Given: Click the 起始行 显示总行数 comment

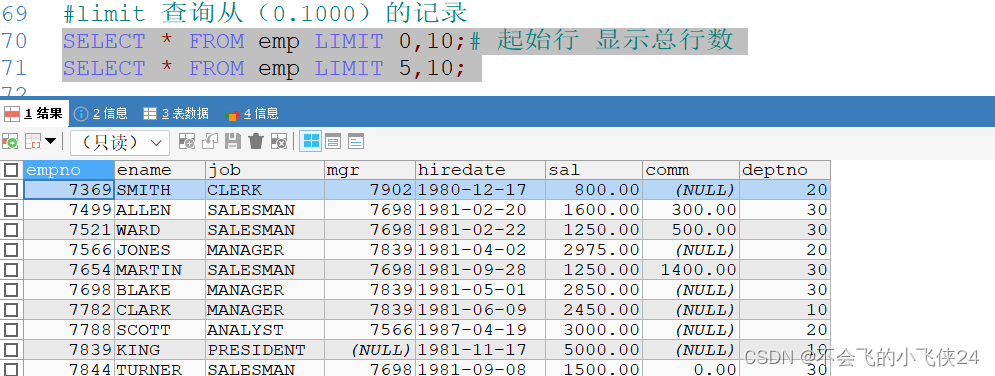Looking at the screenshot, I should click(615, 41).
